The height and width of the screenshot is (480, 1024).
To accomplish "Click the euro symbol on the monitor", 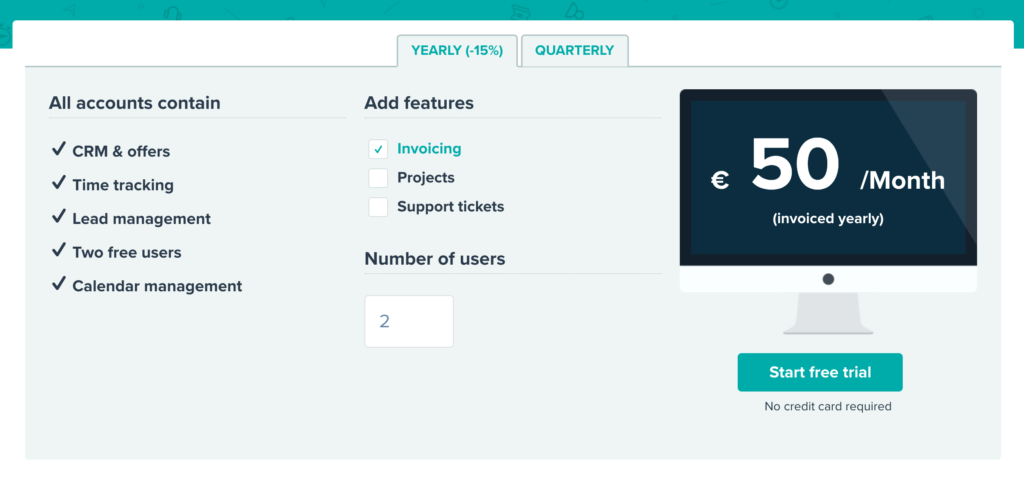I will click(x=720, y=180).
